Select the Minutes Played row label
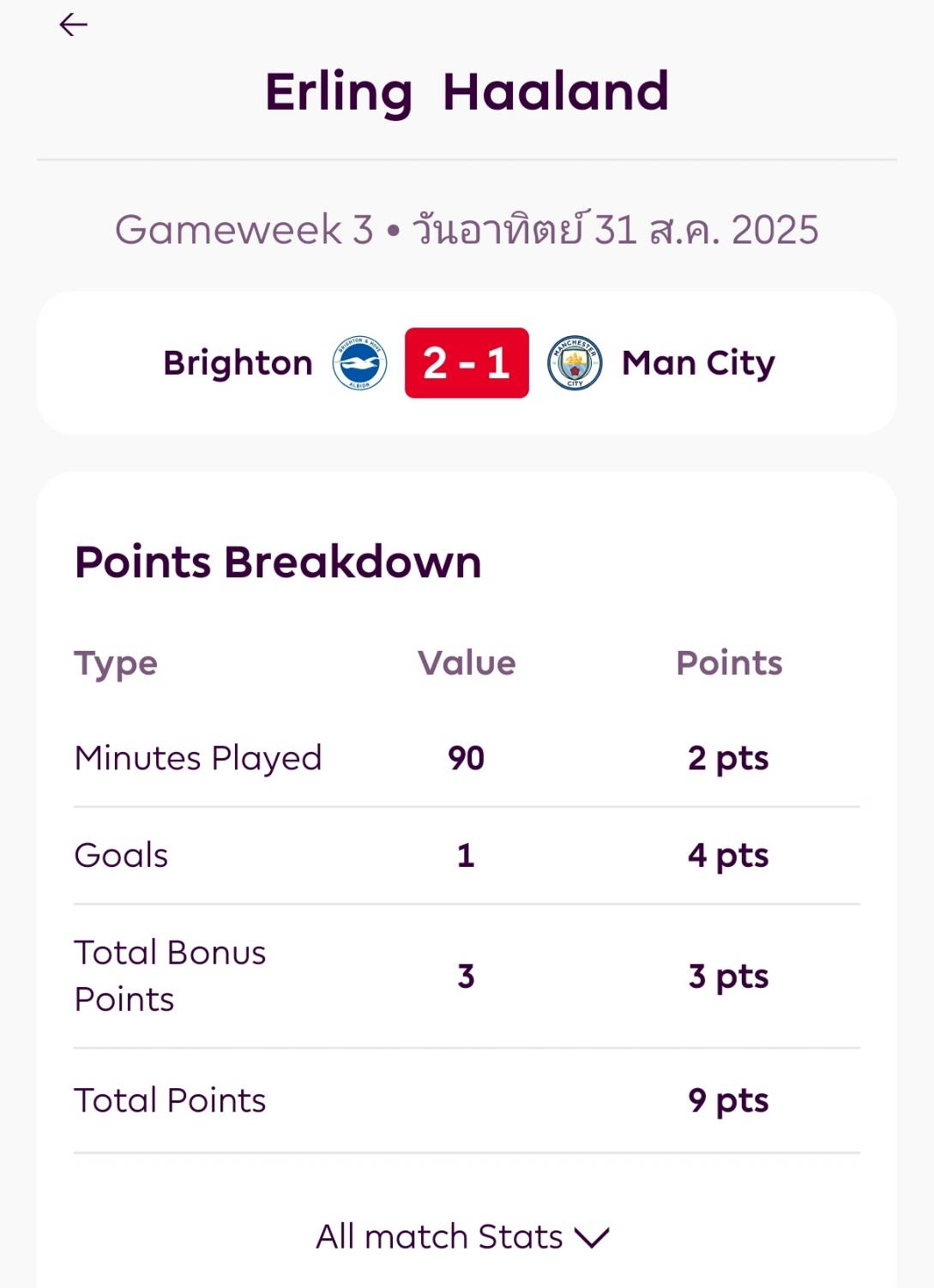Viewport: 934px width, 1288px height. click(198, 759)
